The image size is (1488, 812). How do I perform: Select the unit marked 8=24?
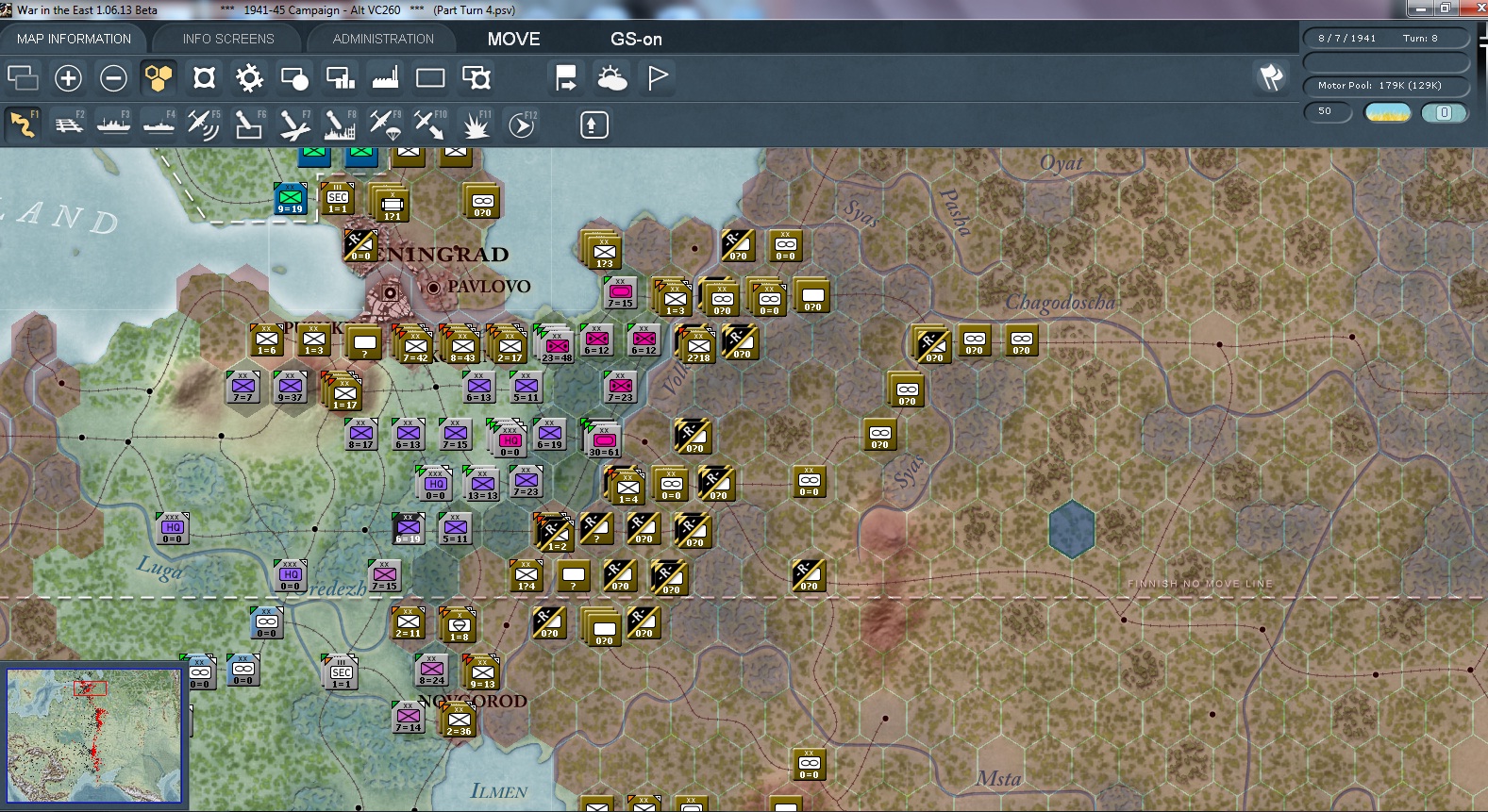tap(431, 670)
